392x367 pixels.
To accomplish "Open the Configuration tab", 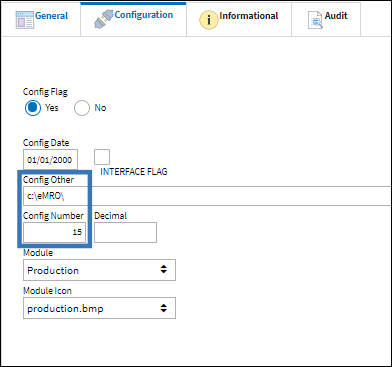I will tap(133, 18).
